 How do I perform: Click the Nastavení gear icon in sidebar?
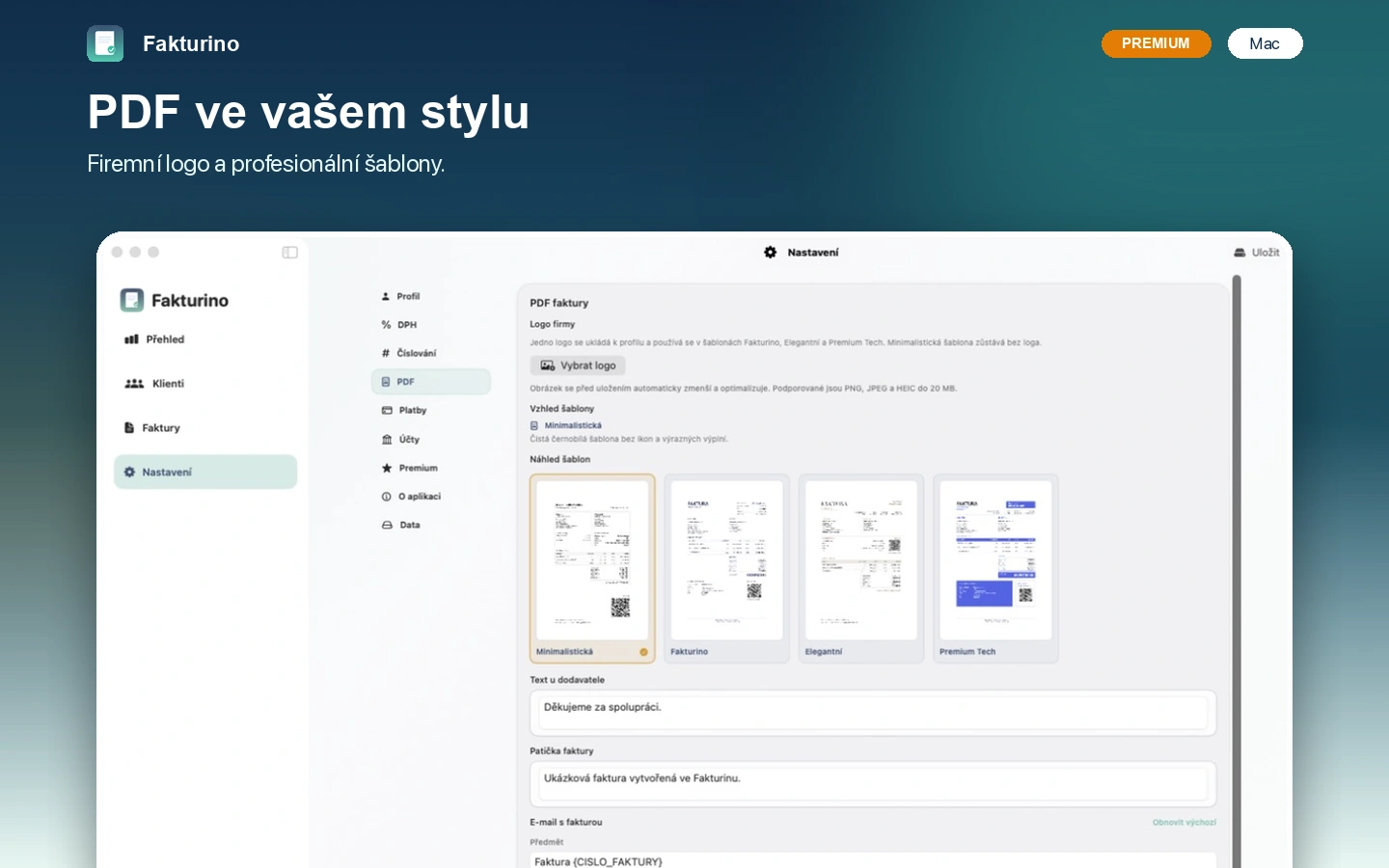click(129, 472)
